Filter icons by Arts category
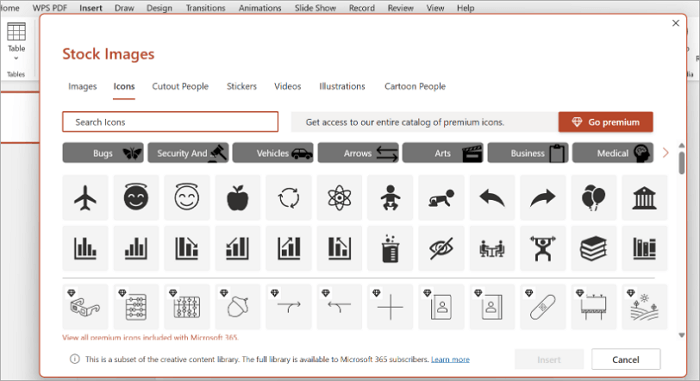The image size is (700, 381). click(x=443, y=153)
